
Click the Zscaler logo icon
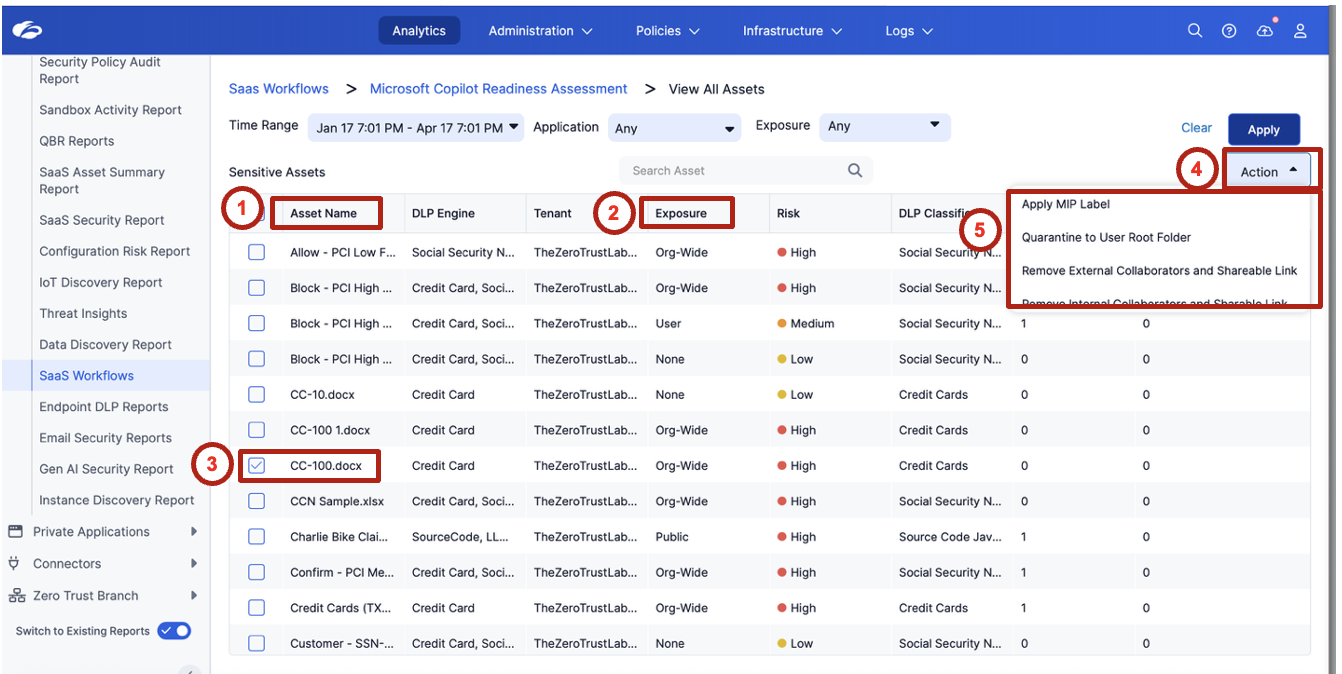pyautogui.click(x=28, y=31)
